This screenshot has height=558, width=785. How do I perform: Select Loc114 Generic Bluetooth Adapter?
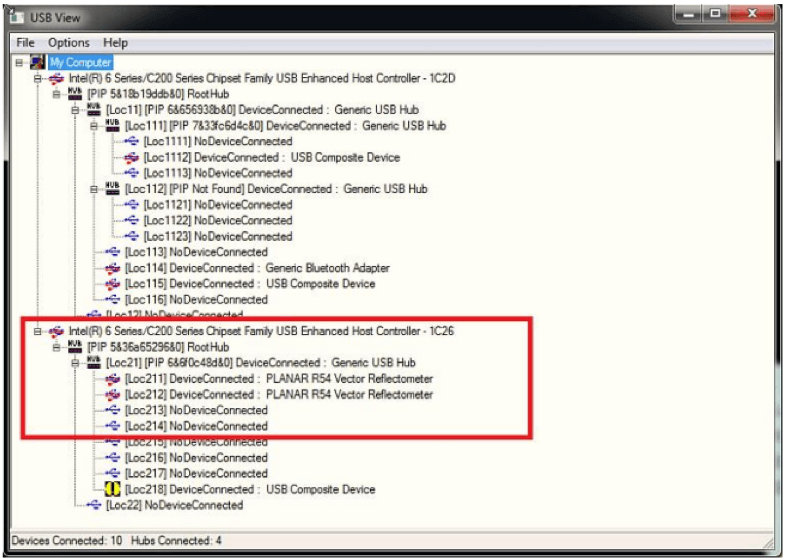(257, 268)
